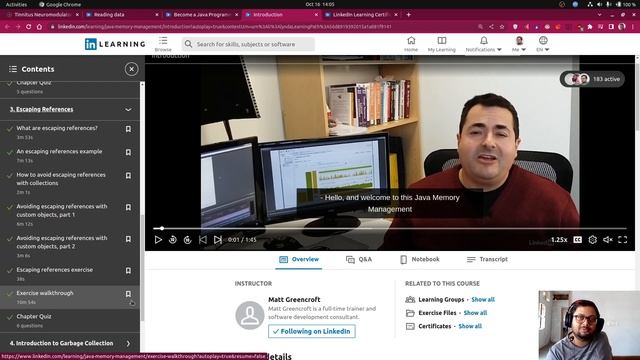Viewport: 640px width, 360px height.
Task: Open 'Exercise walkthrough' in contents
Action: (45, 293)
